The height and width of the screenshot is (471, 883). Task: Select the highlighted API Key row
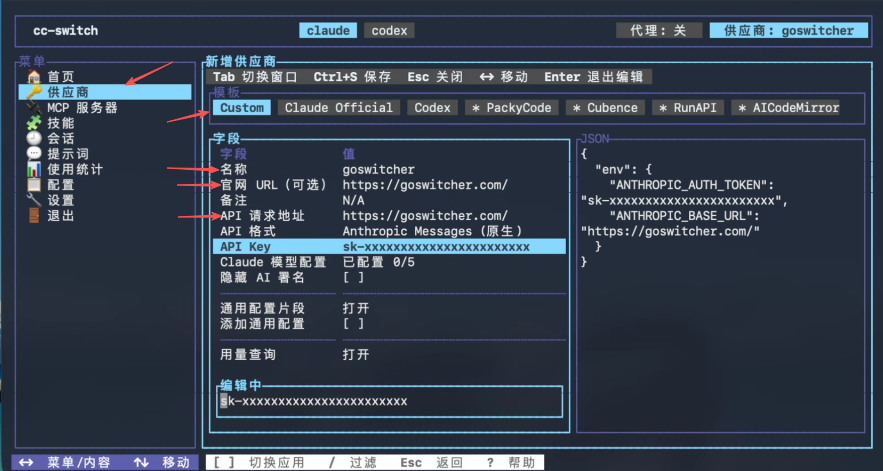tap(389, 246)
